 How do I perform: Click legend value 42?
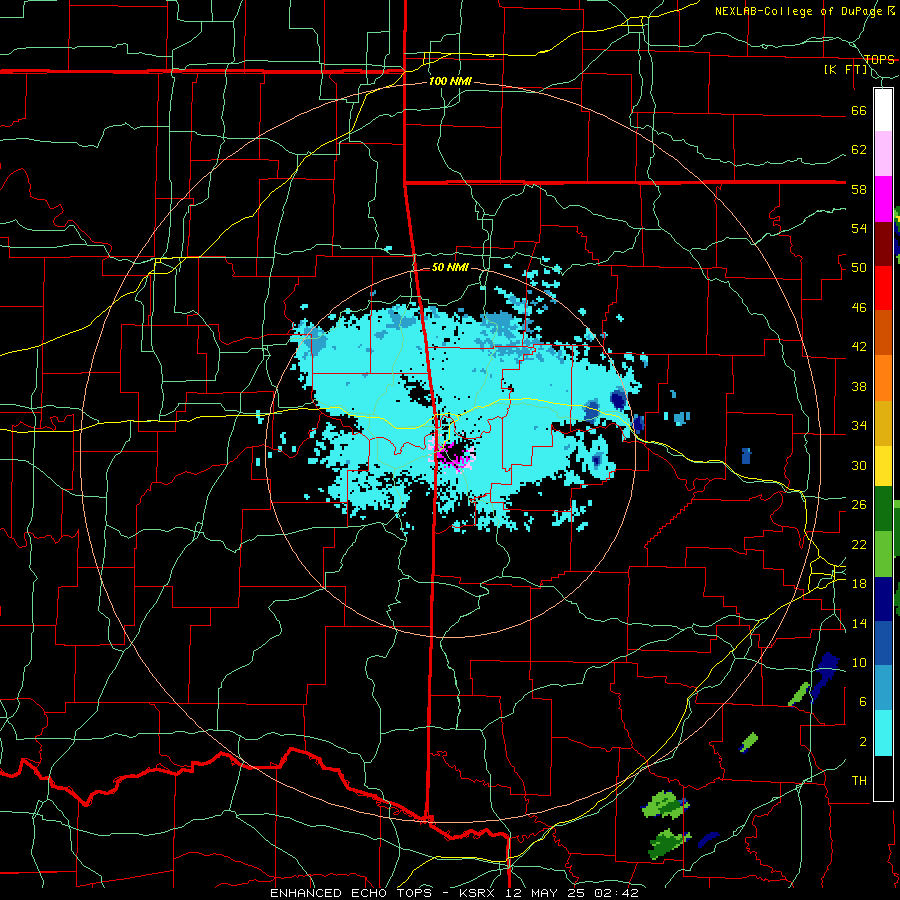(x=859, y=347)
